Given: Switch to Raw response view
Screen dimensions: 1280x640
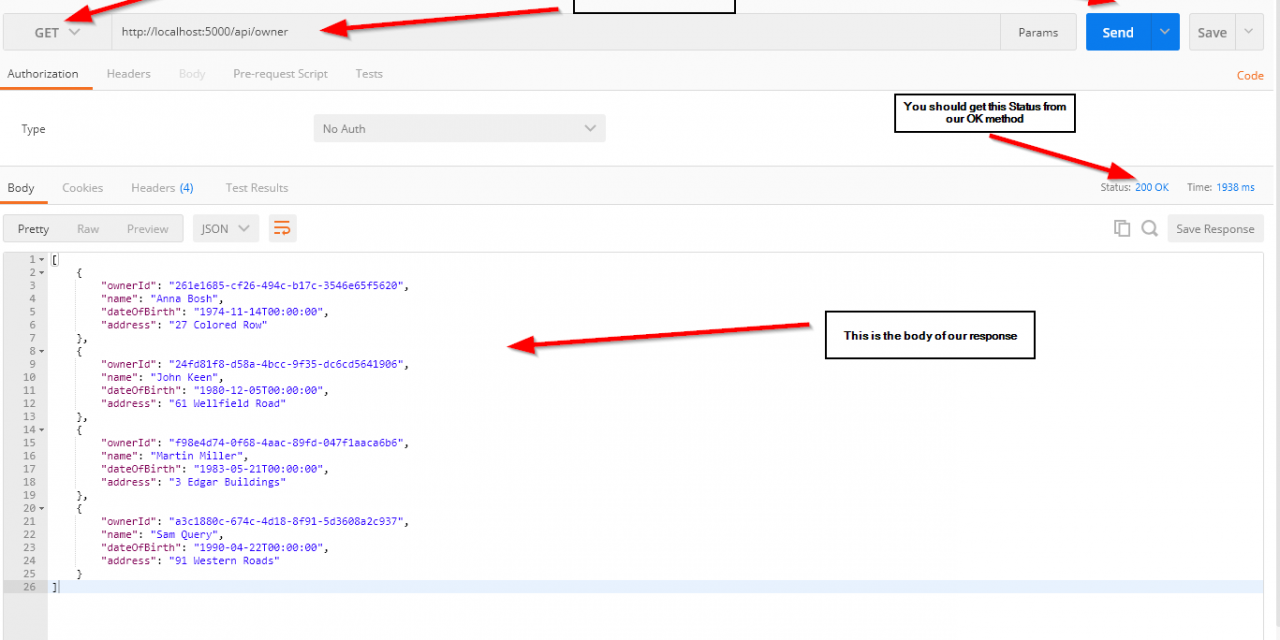Looking at the screenshot, I should pos(88,229).
